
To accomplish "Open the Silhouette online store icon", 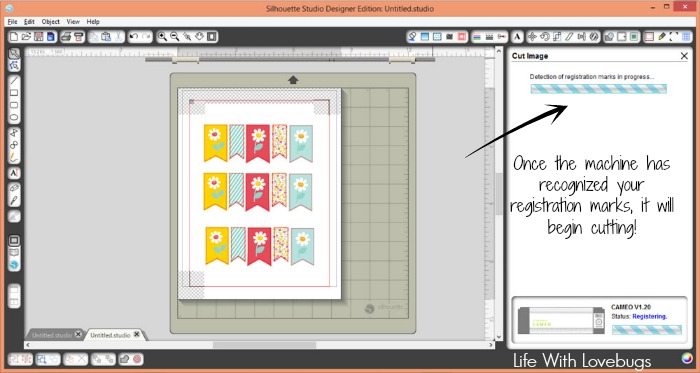I will [14, 265].
